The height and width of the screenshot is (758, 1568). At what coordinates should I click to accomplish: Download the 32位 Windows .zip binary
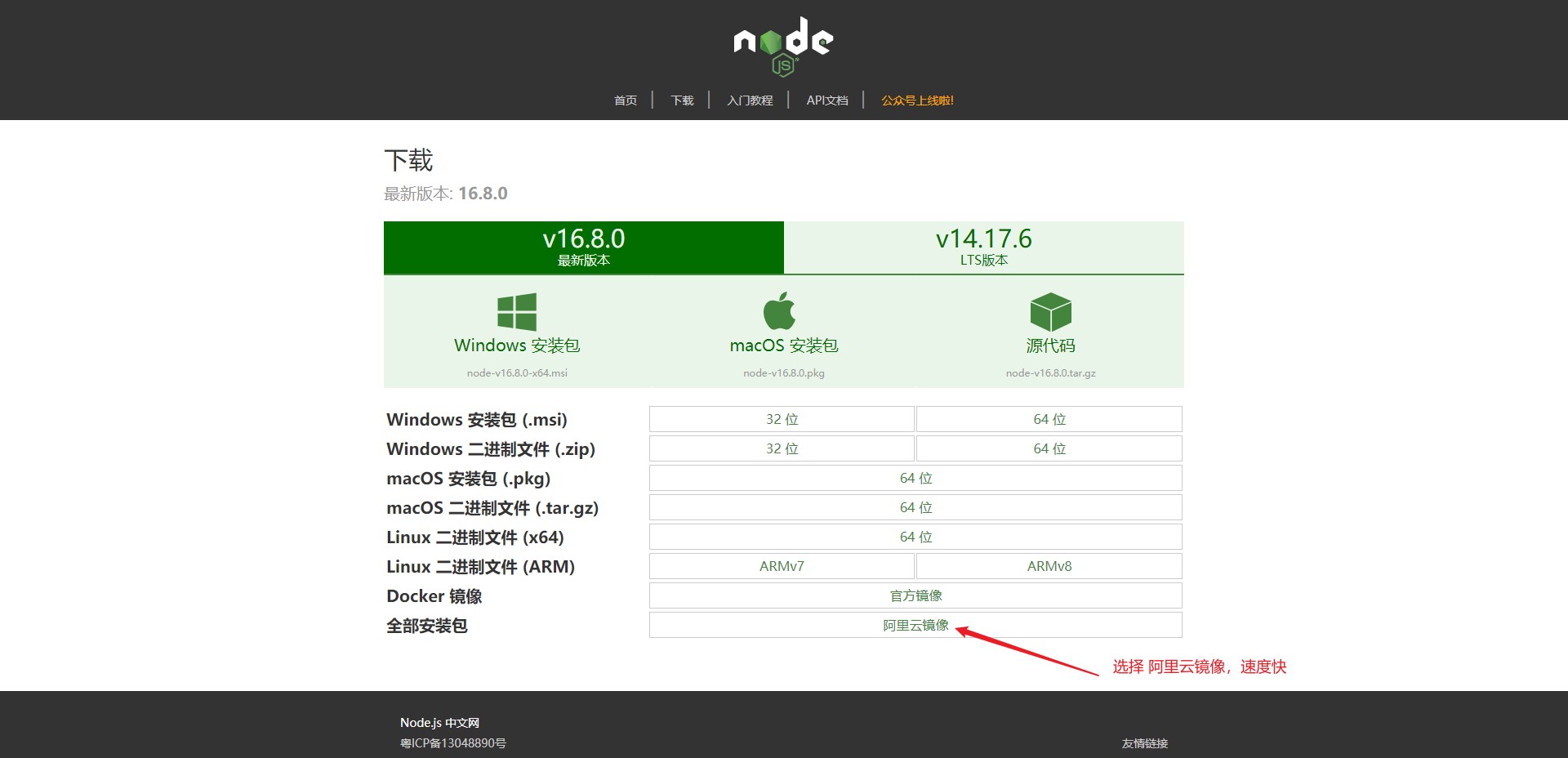tap(781, 448)
